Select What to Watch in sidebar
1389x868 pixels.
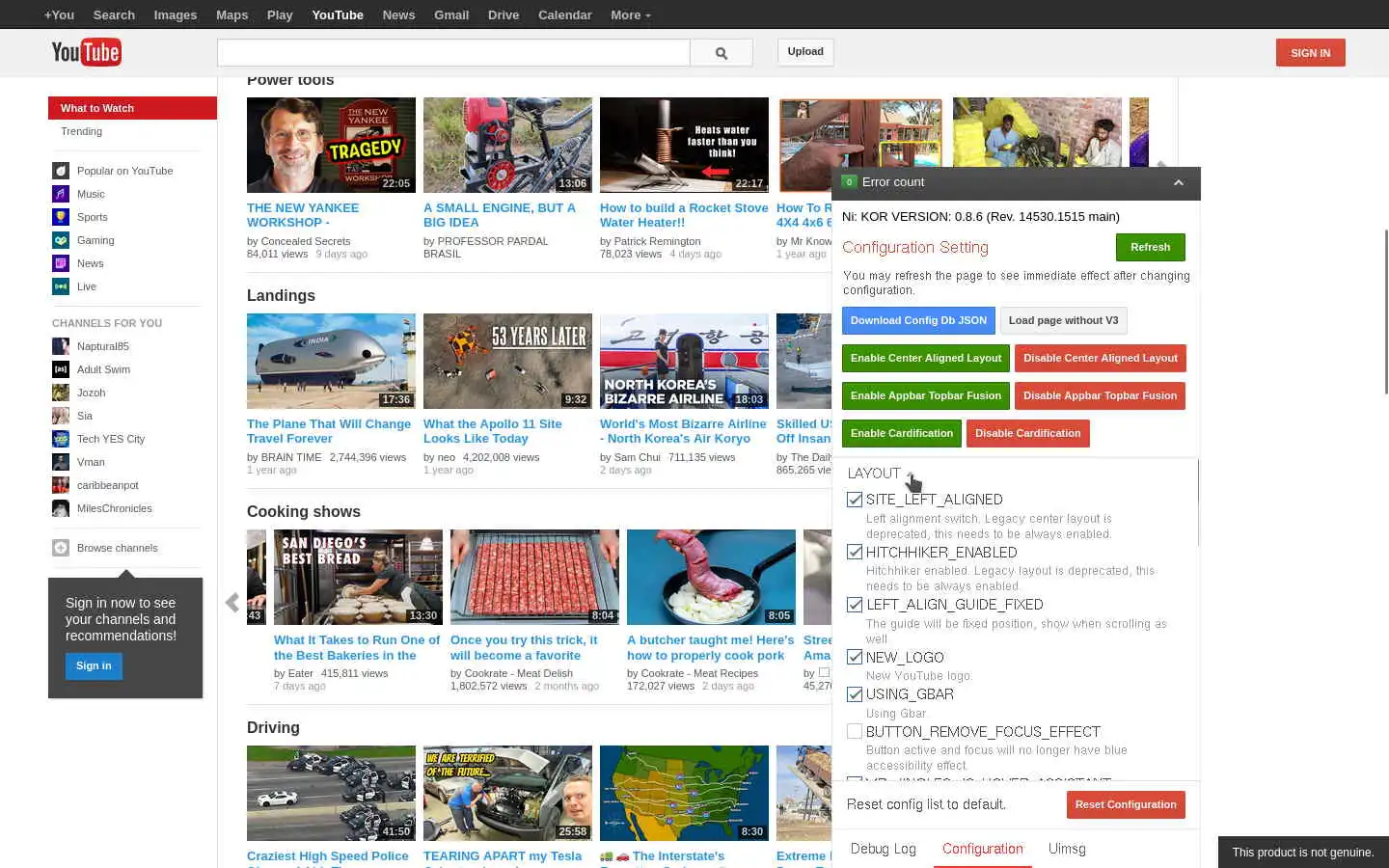coord(132,108)
